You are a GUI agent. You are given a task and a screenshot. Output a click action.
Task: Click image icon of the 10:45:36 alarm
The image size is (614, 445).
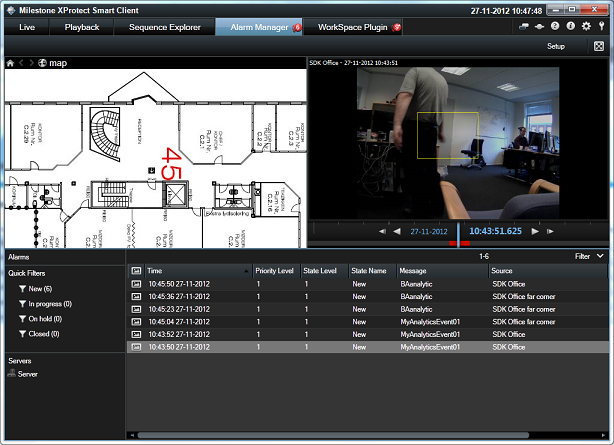coord(136,297)
